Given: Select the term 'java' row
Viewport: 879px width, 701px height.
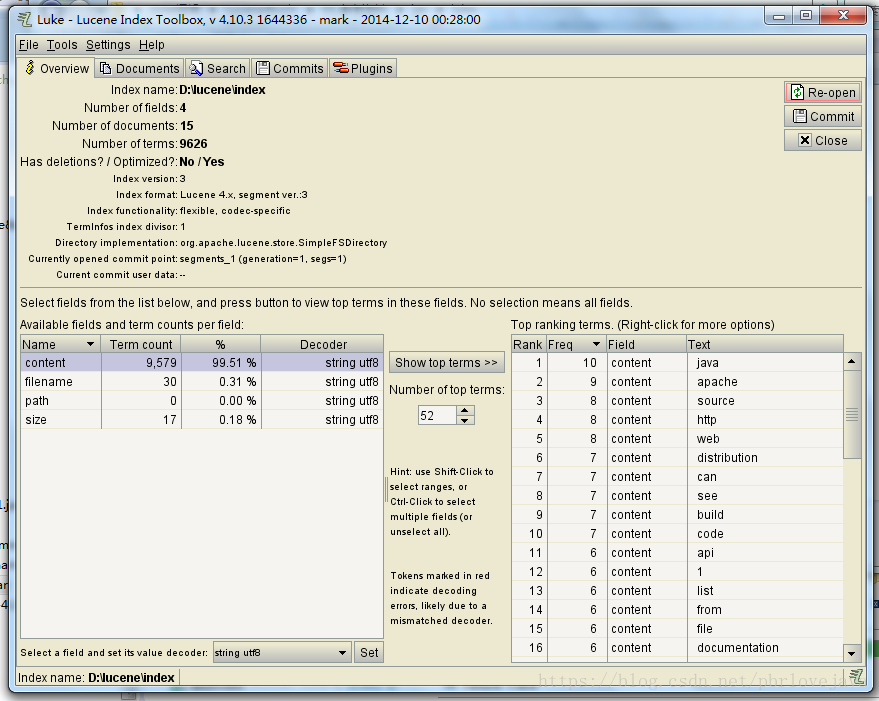Looking at the screenshot, I should 677,363.
